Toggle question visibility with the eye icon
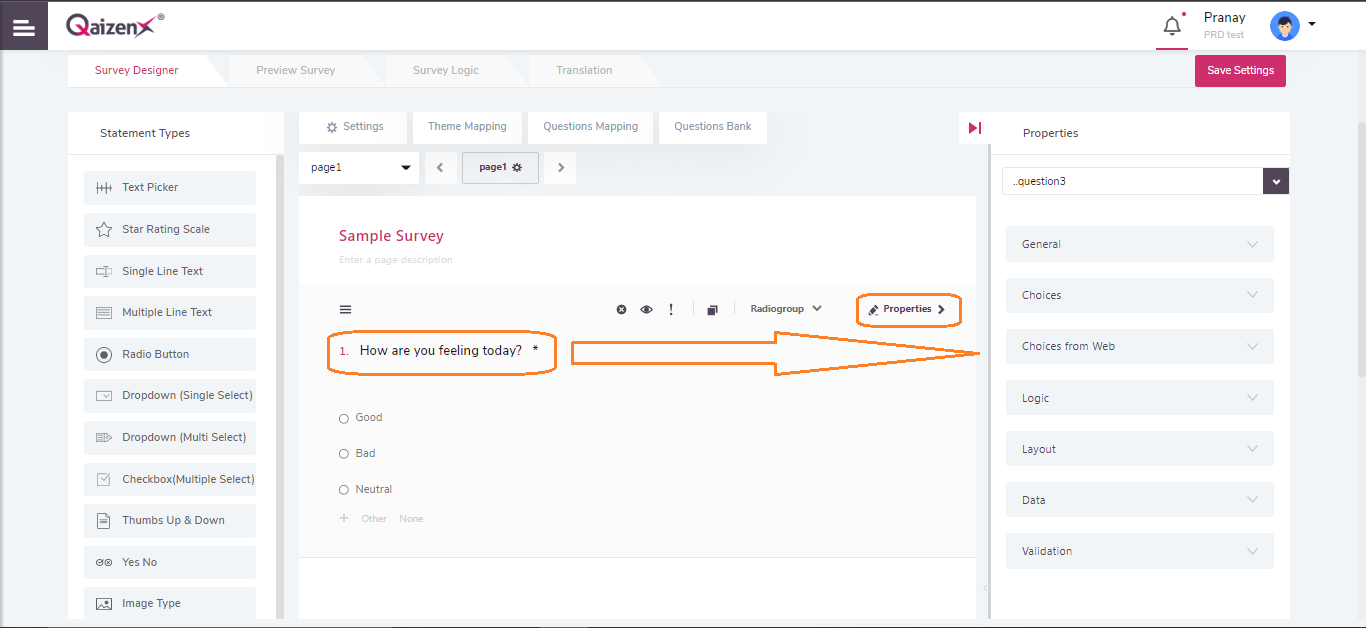 click(x=646, y=310)
